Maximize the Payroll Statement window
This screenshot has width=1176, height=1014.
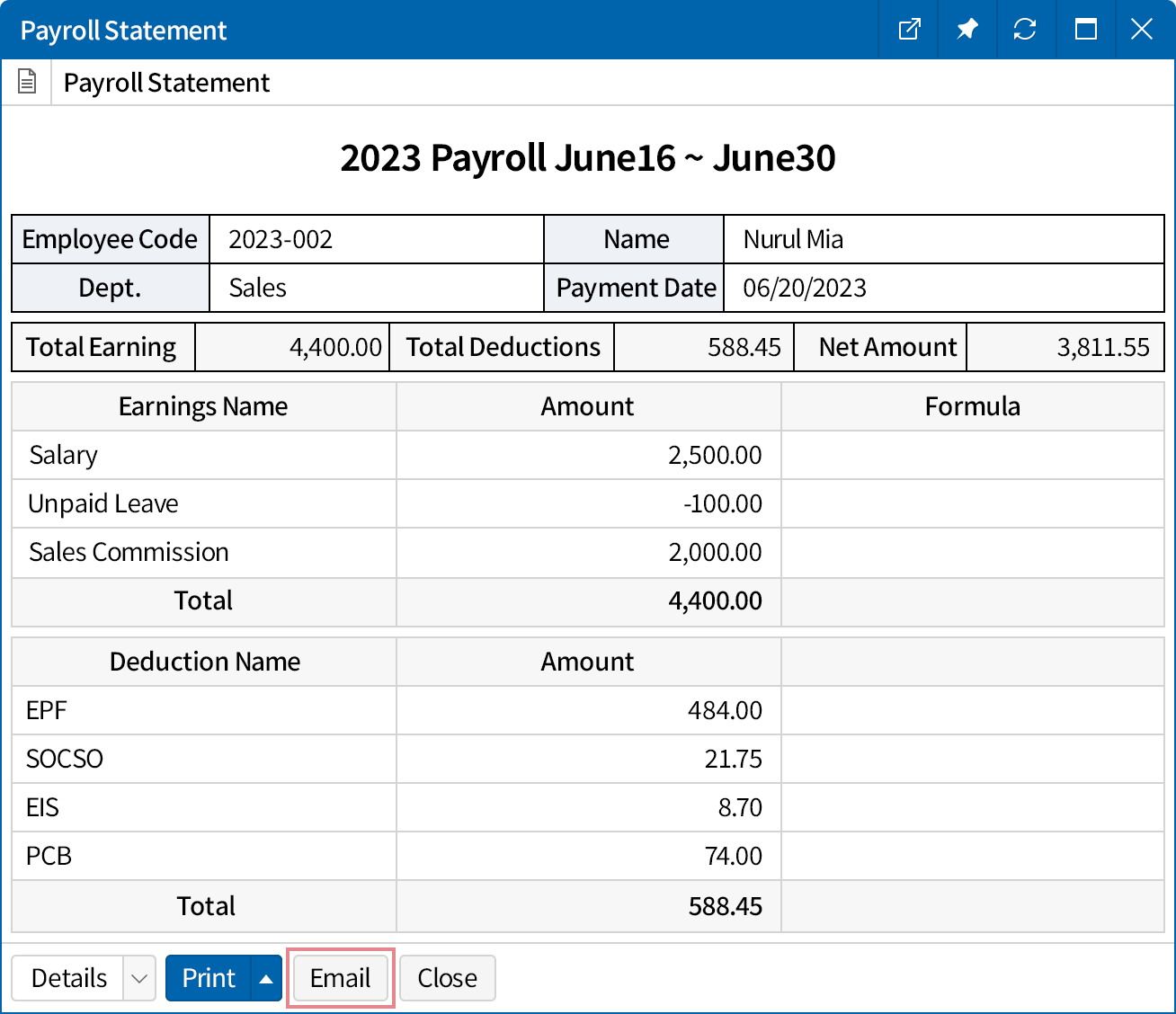[x=1085, y=30]
